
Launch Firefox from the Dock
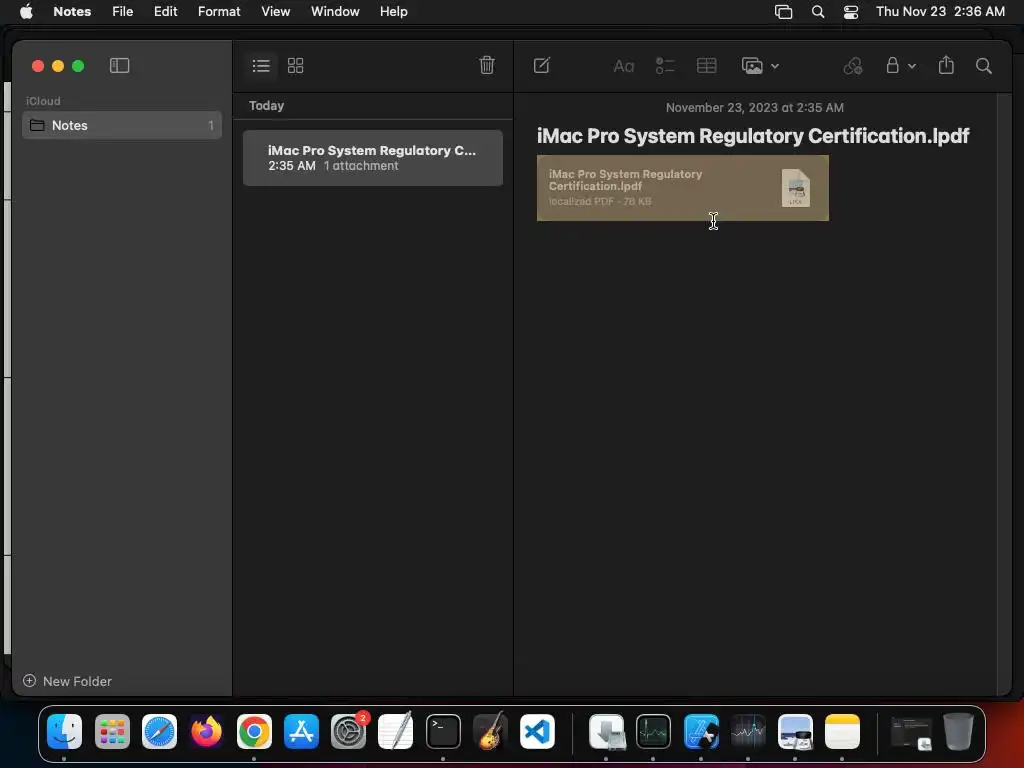(206, 731)
